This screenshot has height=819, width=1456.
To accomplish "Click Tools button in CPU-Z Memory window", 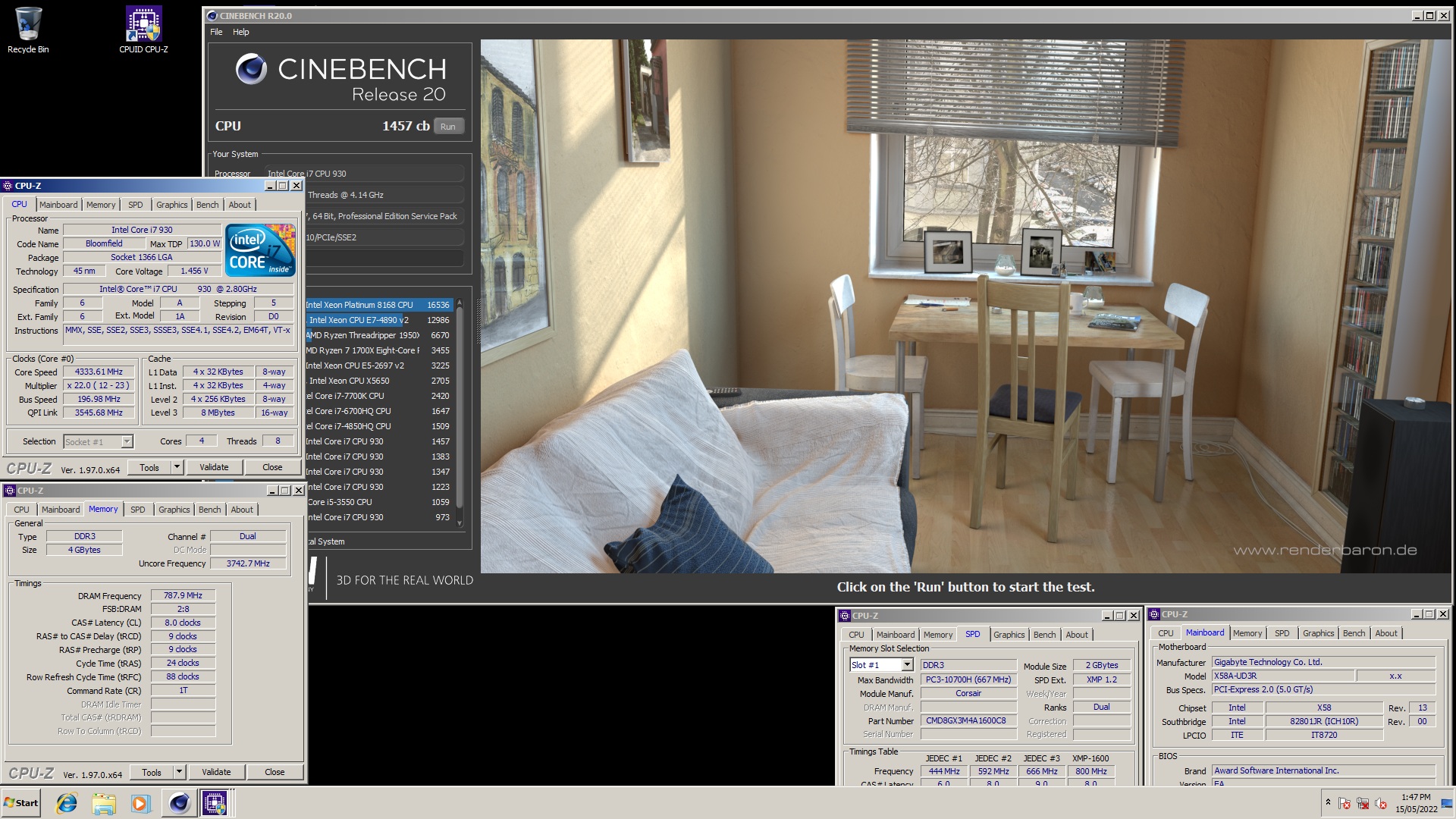I will pyautogui.click(x=152, y=772).
